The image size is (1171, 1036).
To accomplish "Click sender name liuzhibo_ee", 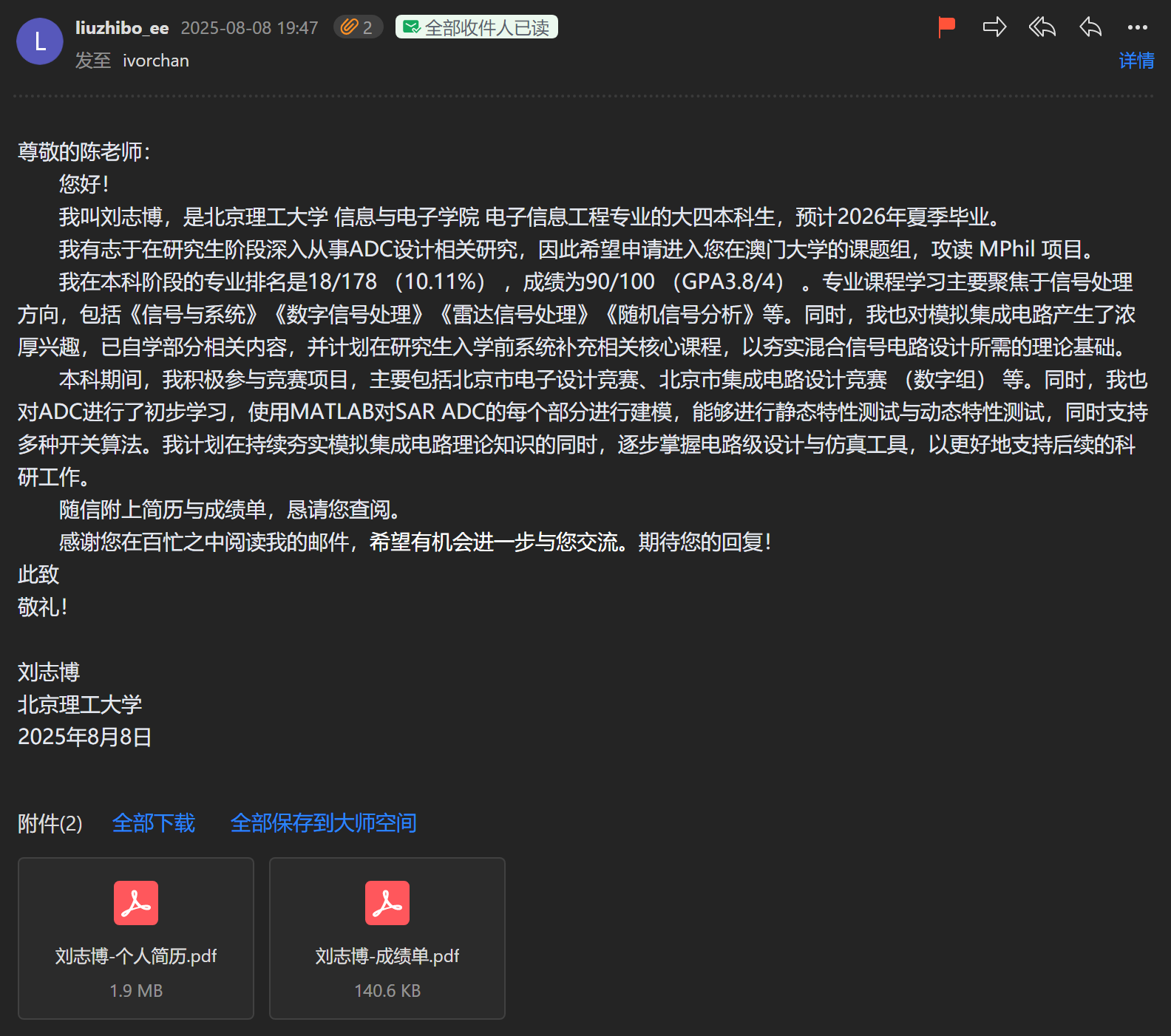I will click(x=122, y=28).
